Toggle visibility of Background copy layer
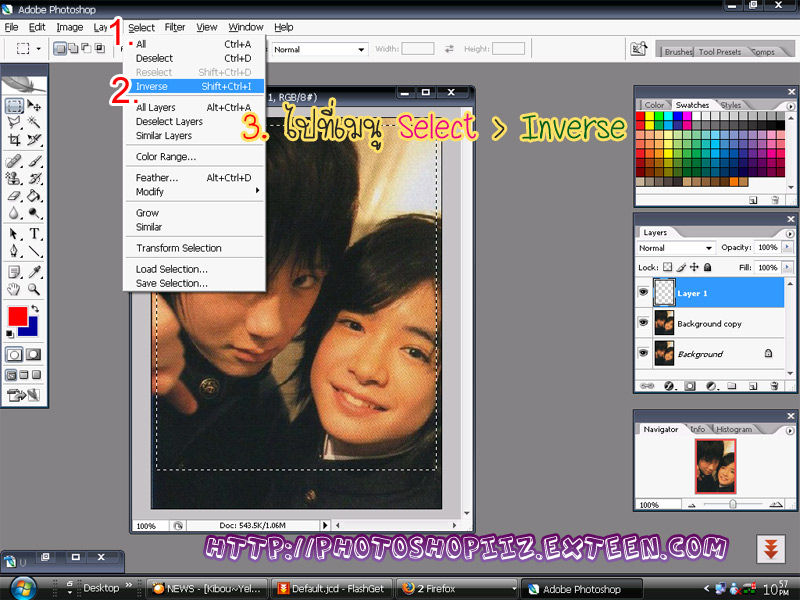Image resolution: width=800 pixels, height=600 pixels. coord(645,323)
